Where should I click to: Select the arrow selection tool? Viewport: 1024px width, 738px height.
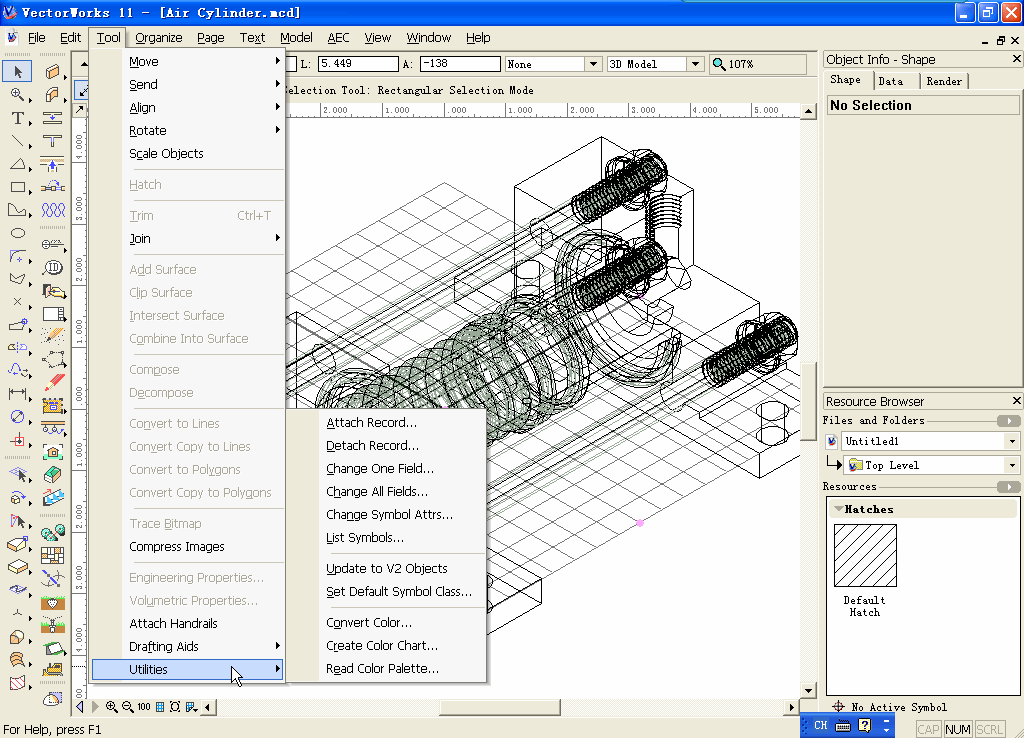[x=18, y=71]
